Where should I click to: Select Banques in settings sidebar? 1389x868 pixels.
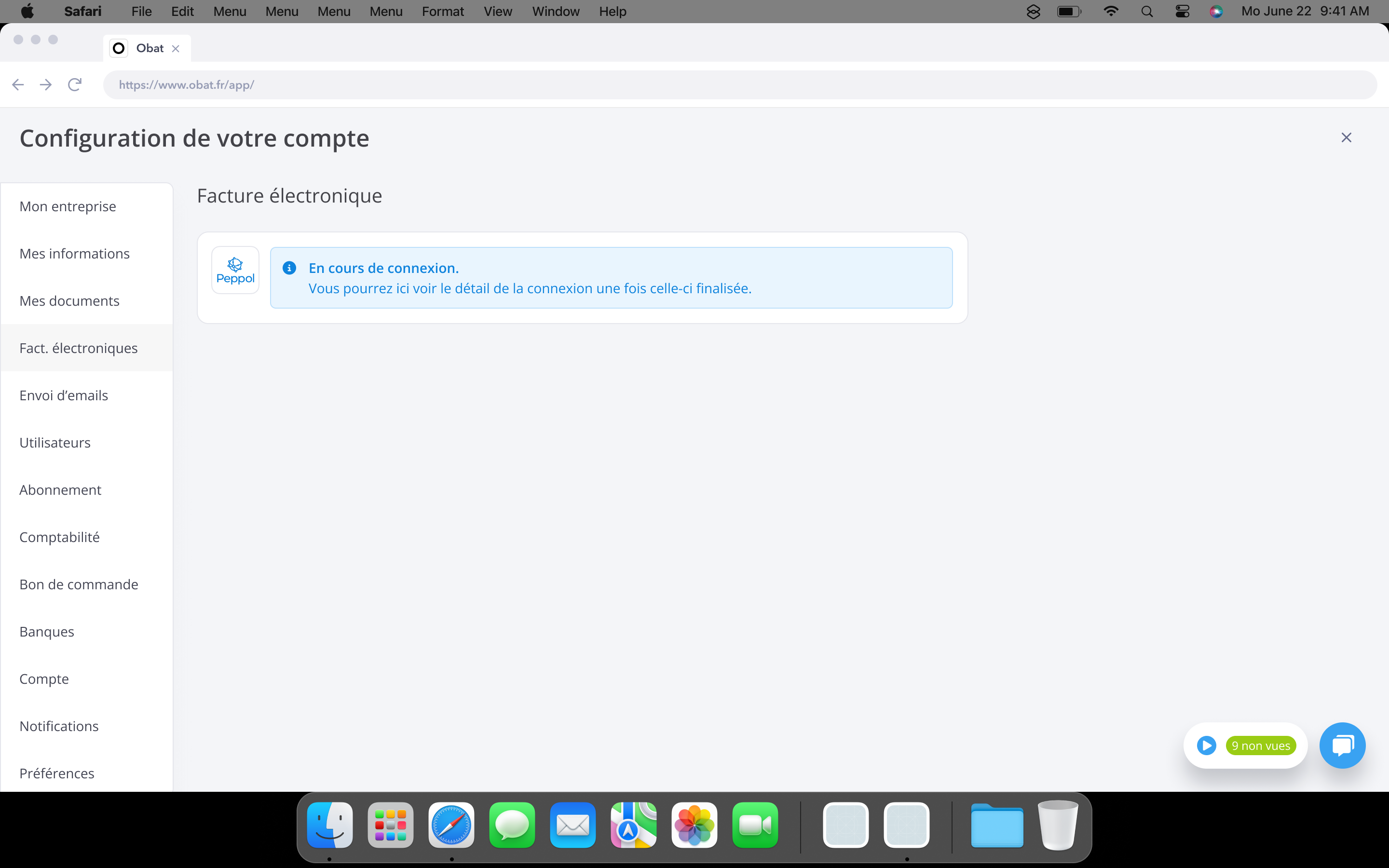pyautogui.click(x=47, y=632)
